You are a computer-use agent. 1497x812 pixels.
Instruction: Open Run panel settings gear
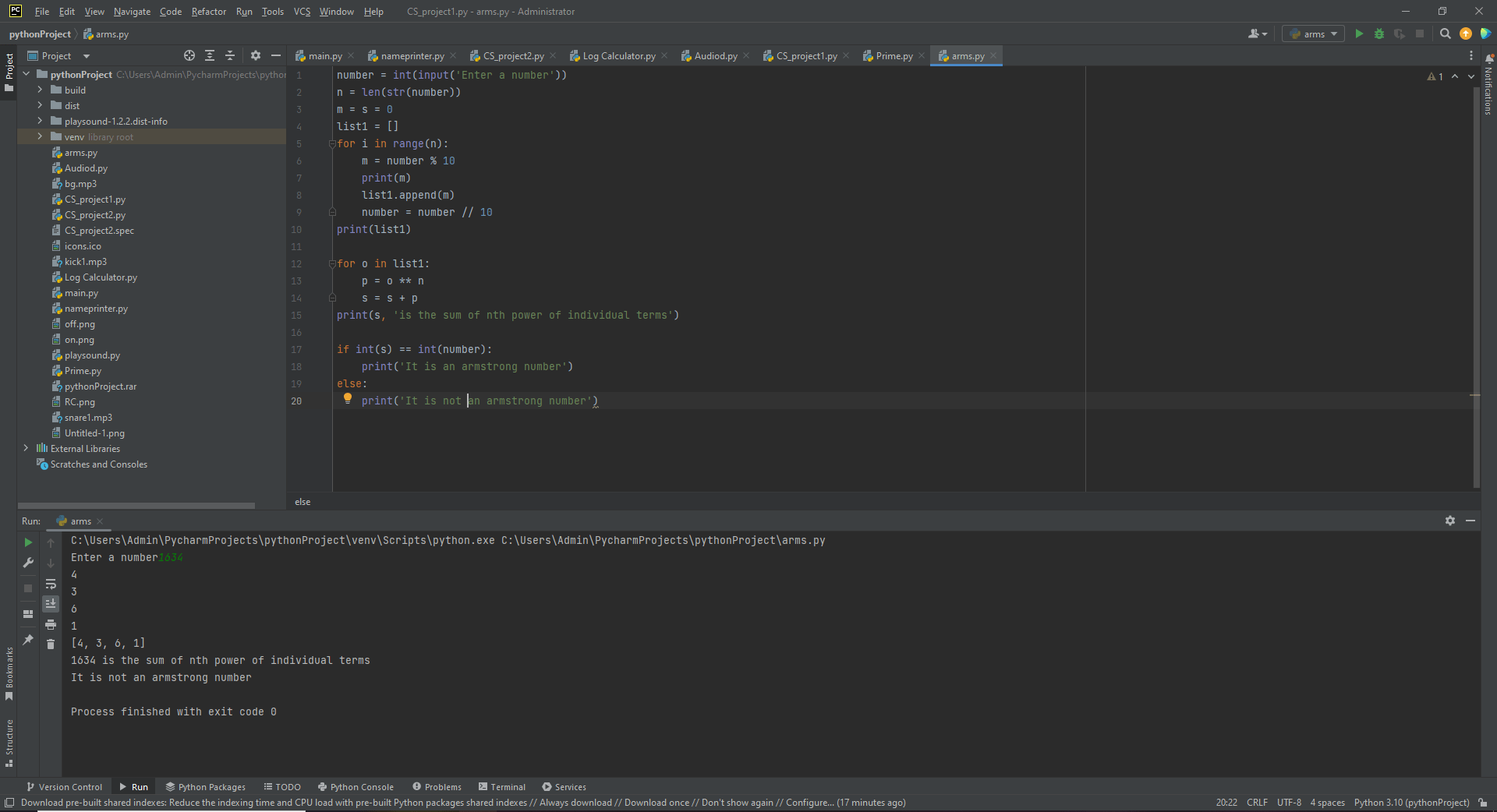1450,521
